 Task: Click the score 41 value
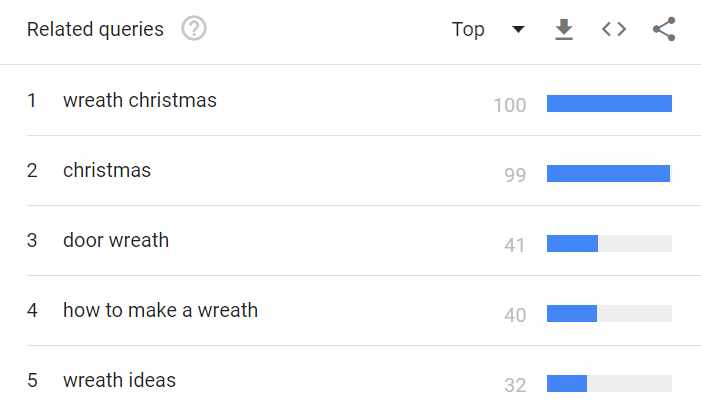click(x=515, y=245)
